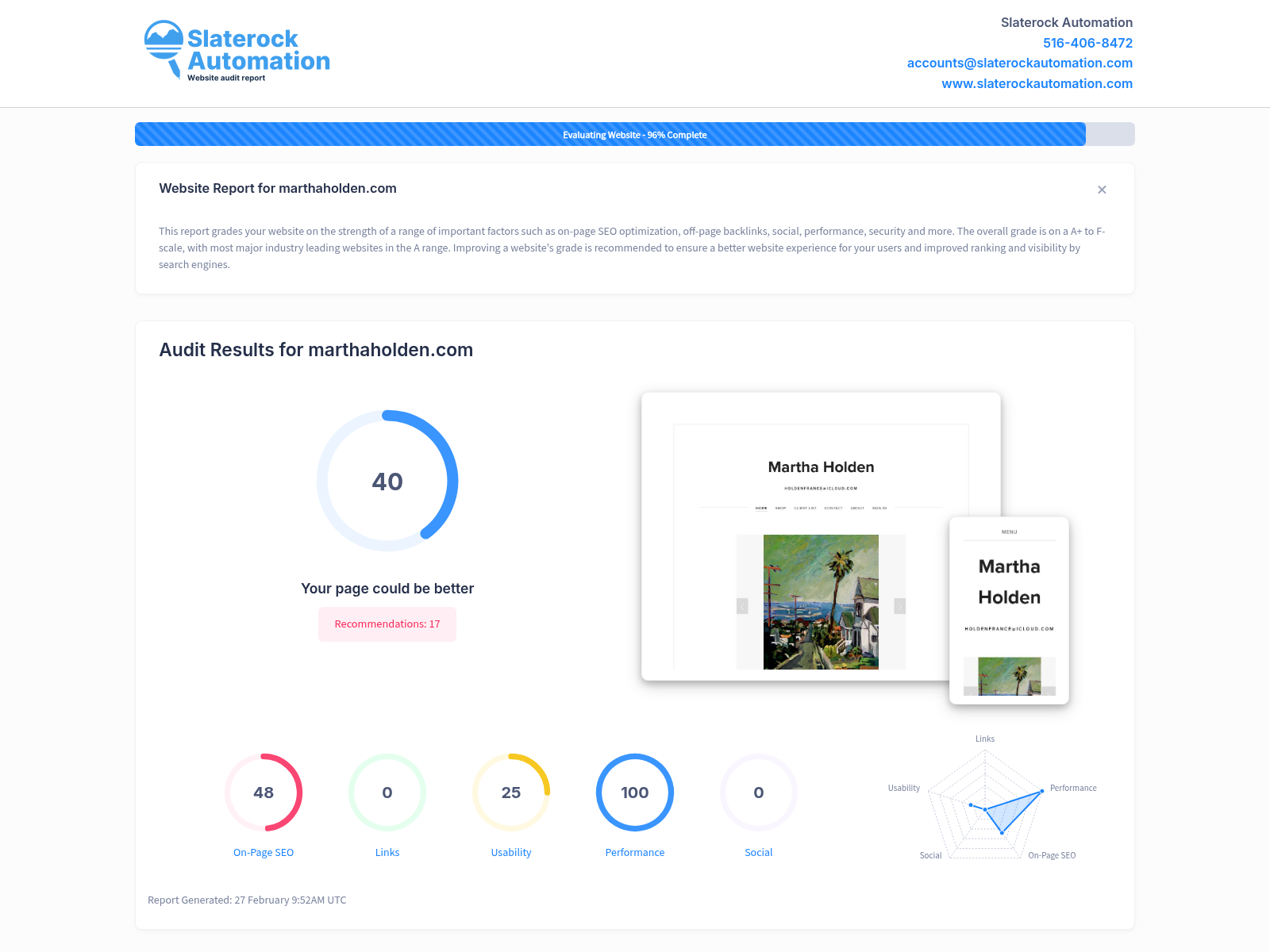Click the Evaluating Website progress bar

(635, 134)
